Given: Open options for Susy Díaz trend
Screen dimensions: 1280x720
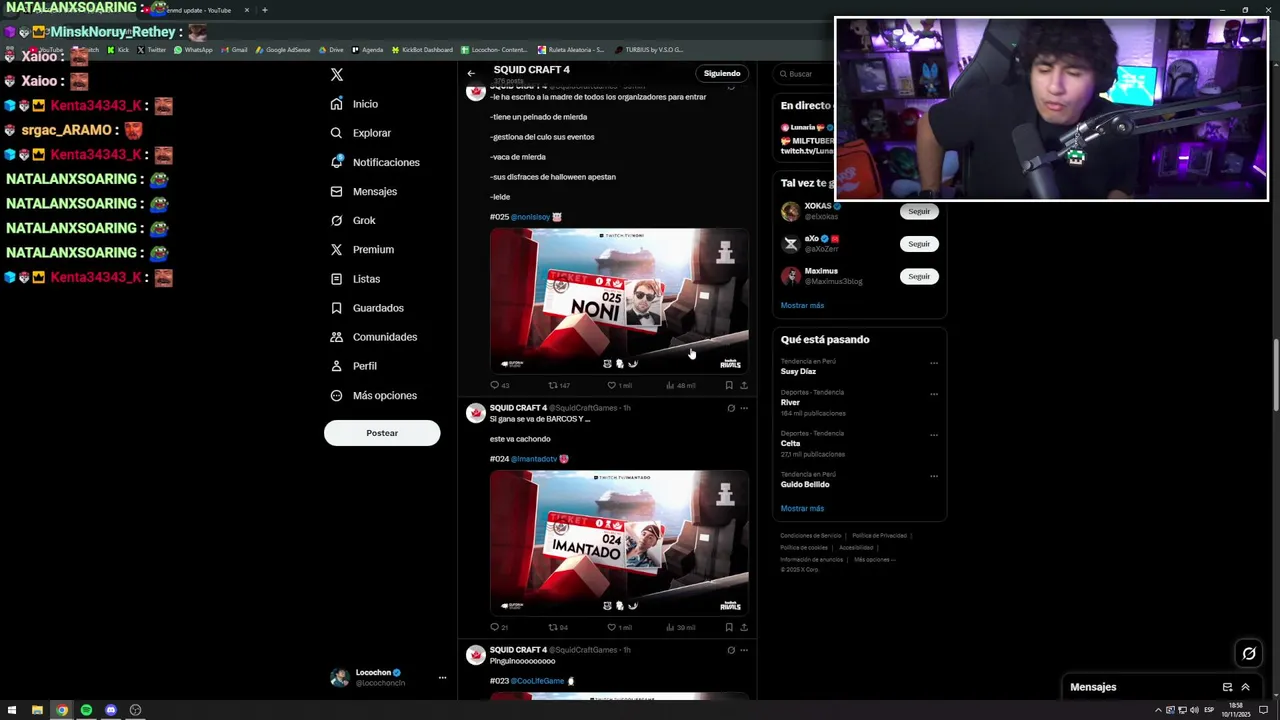Looking at the screenshot, I should tap(934, 363).
